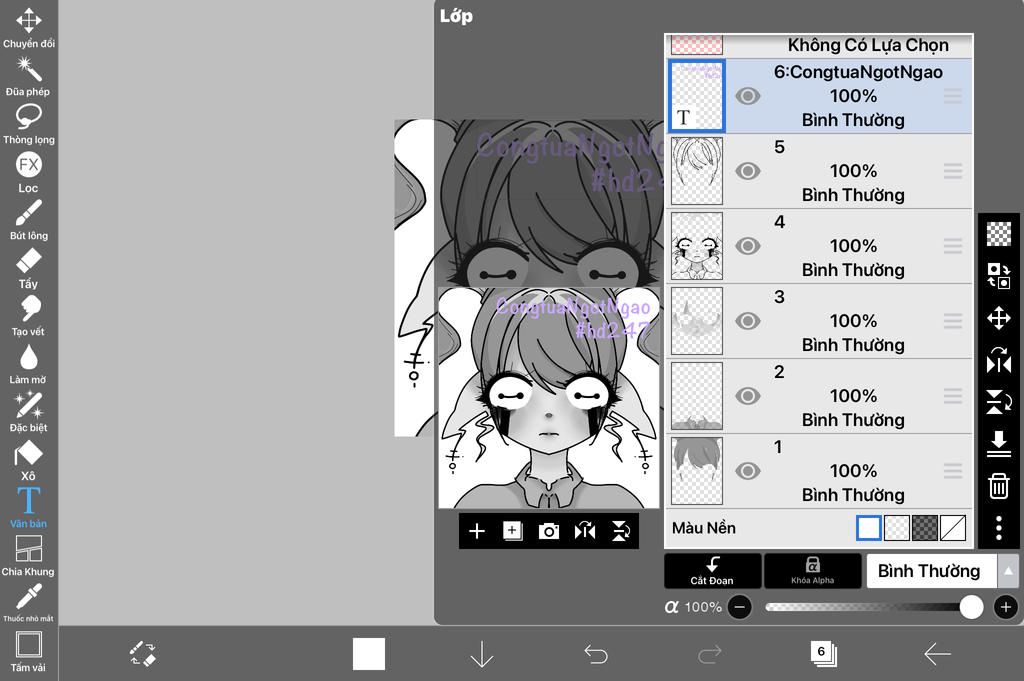Viewport: 1024px width, 681px height.
Task: Undo the last action
Action: point(596,654)
